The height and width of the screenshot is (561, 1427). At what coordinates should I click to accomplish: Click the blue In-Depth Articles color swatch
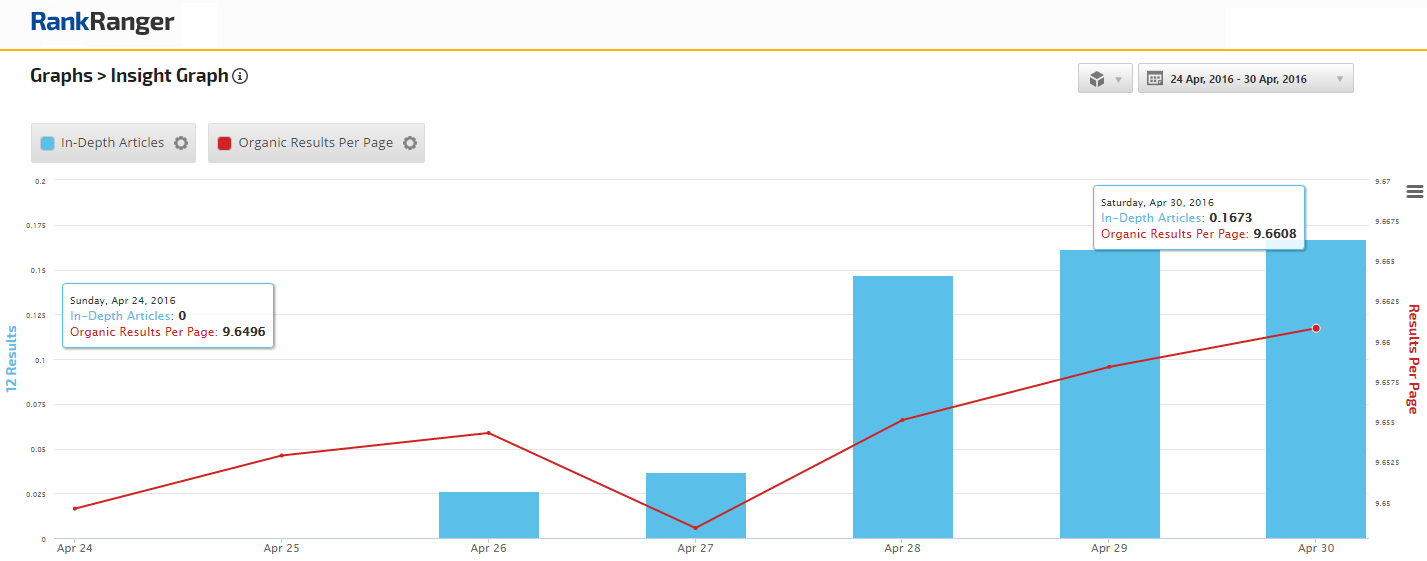coord(47,143)
